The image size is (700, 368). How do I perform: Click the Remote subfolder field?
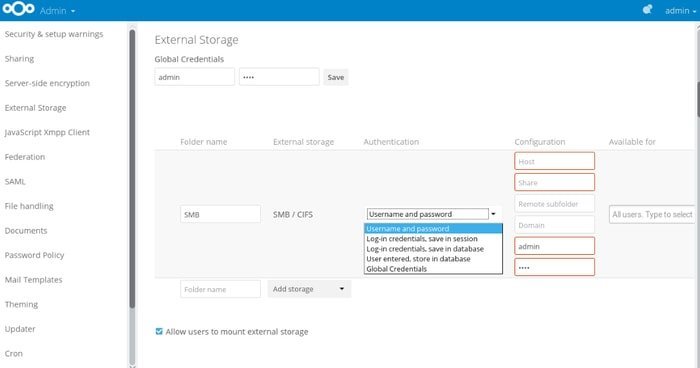click(x=554, y=204)
